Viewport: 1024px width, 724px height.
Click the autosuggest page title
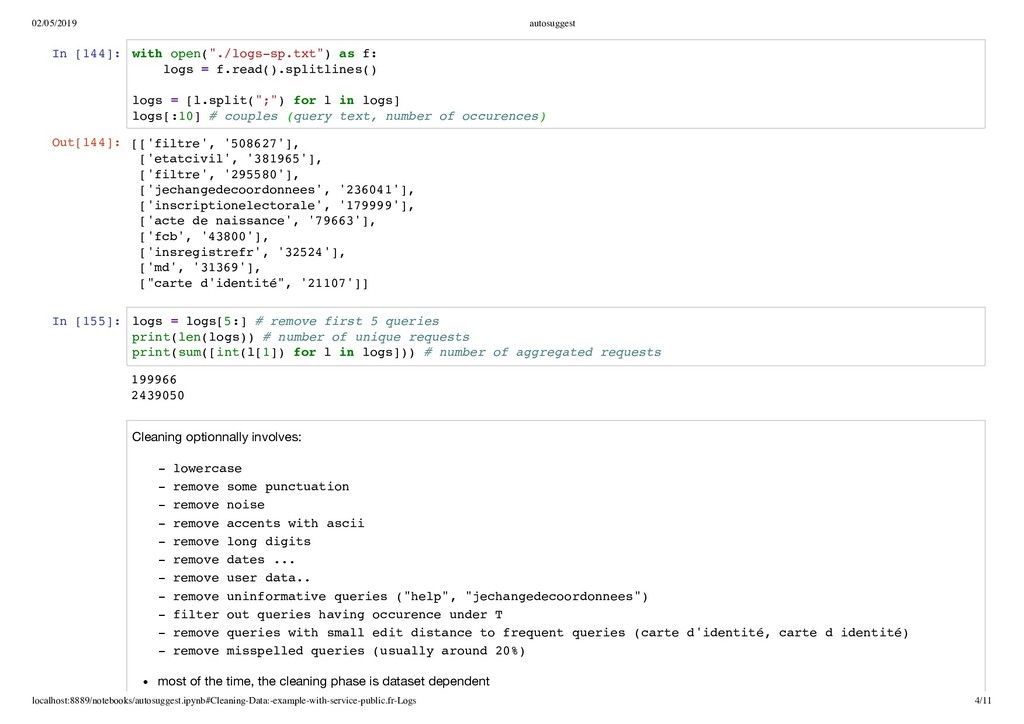552,24
